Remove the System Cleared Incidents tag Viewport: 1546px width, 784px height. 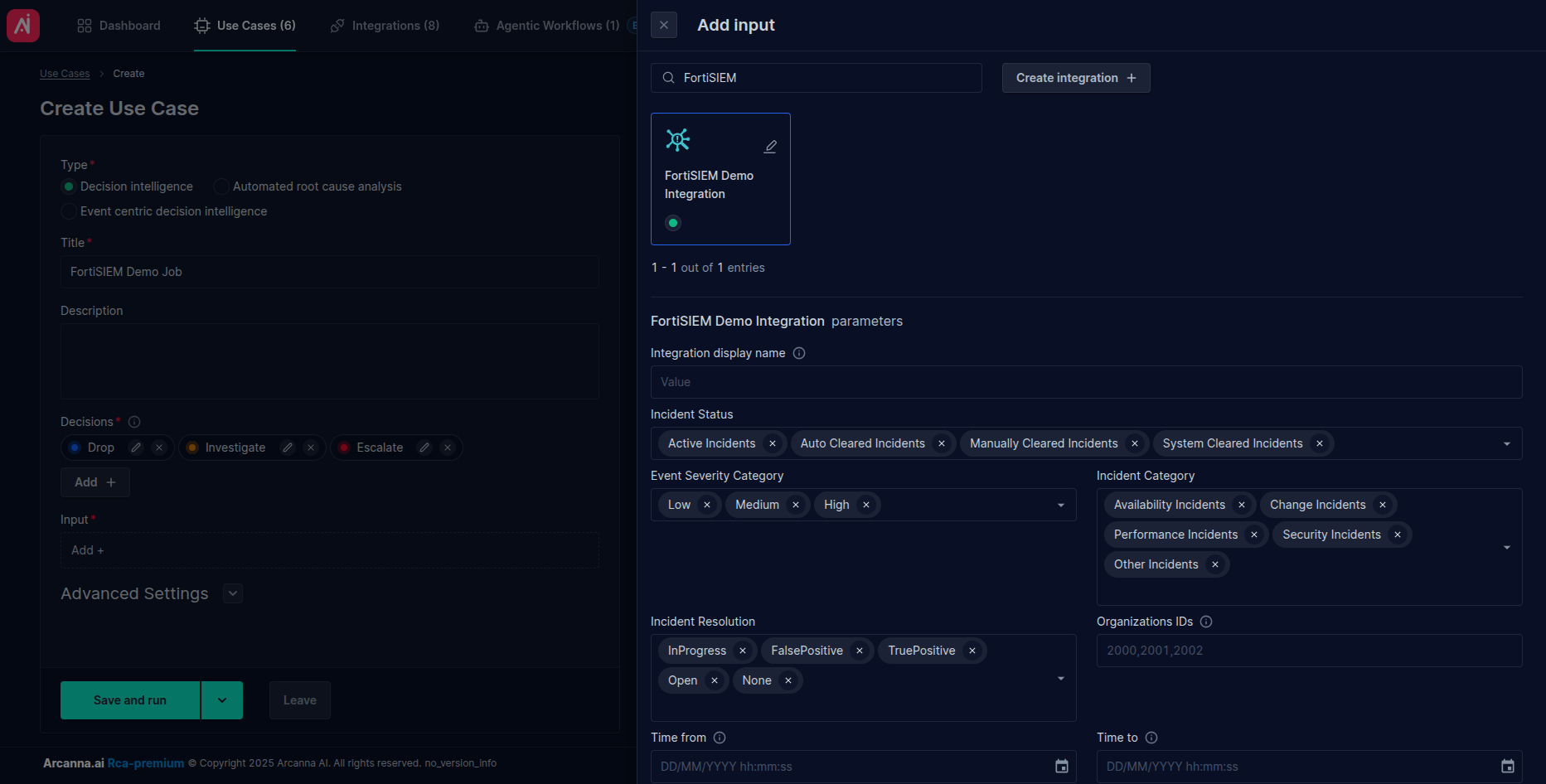point(1320,443)
